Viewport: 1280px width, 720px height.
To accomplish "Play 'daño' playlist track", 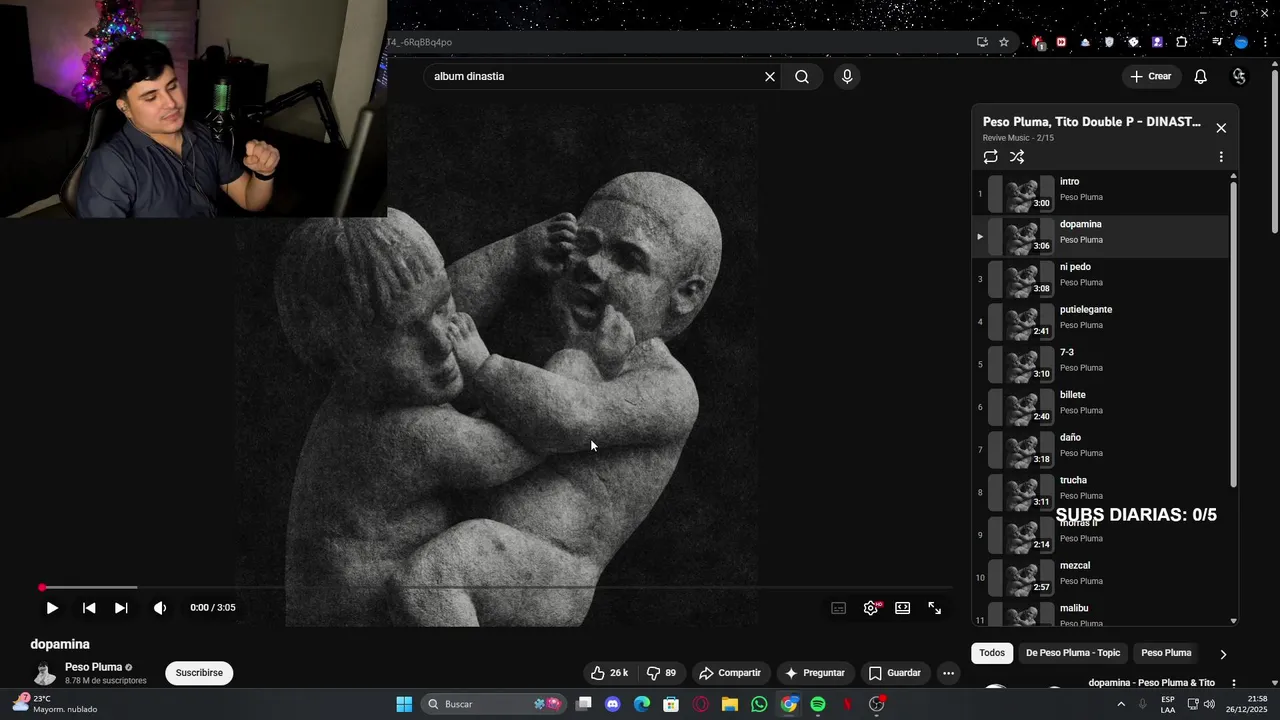I will coord(1100,450).
